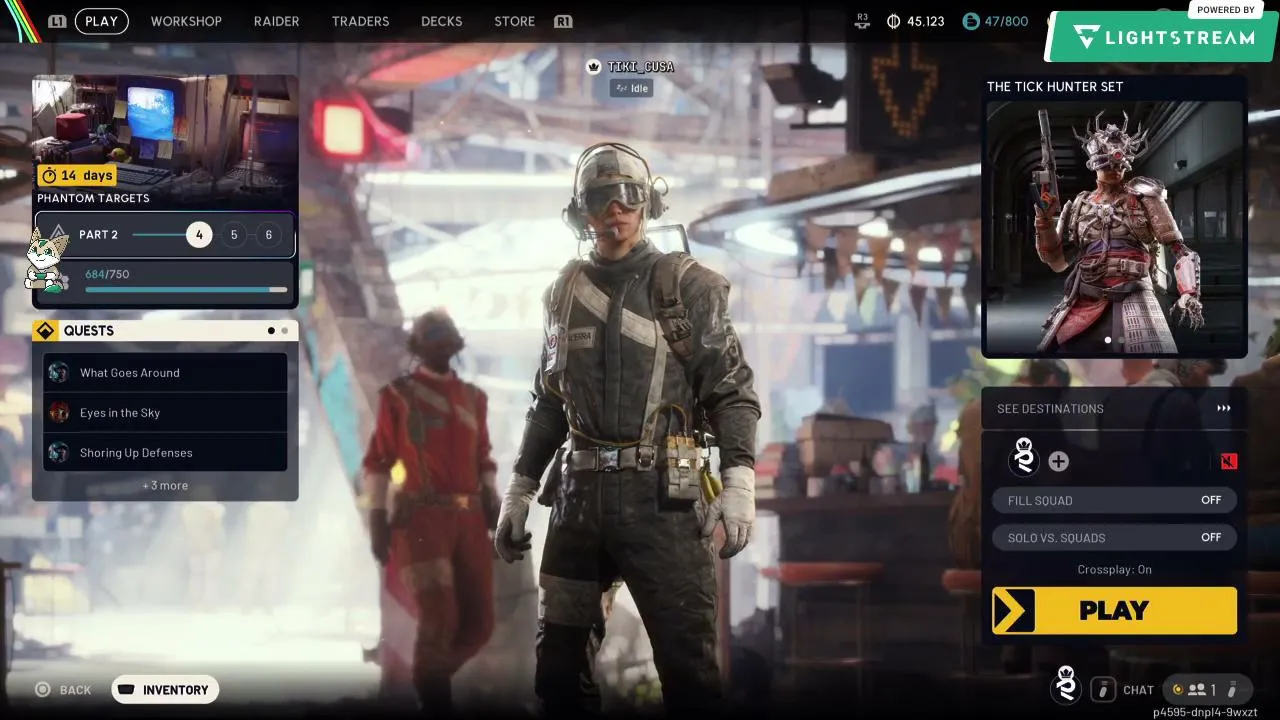The height and width of the screenshot is (720, 1280).
Task: Open the What Goes Around quest
Action: click(165, 373)
